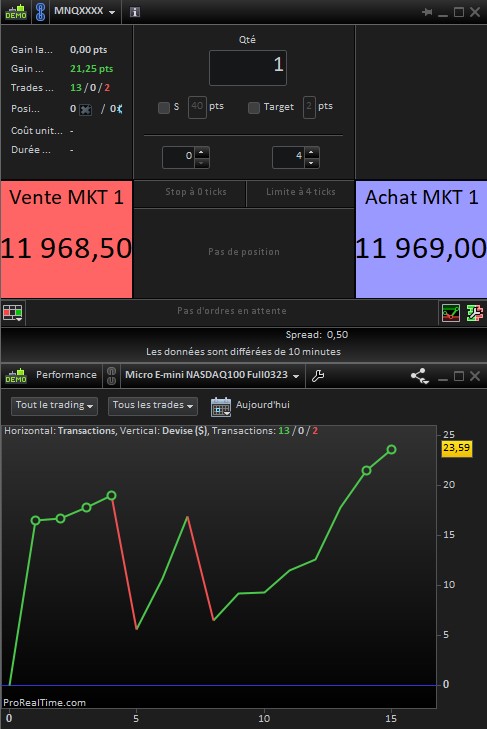Click Limite à 4 ticks button
Image resolution: width=487 pixels, height=729 pixels.
pyautogui.click(x=300, y=193)
